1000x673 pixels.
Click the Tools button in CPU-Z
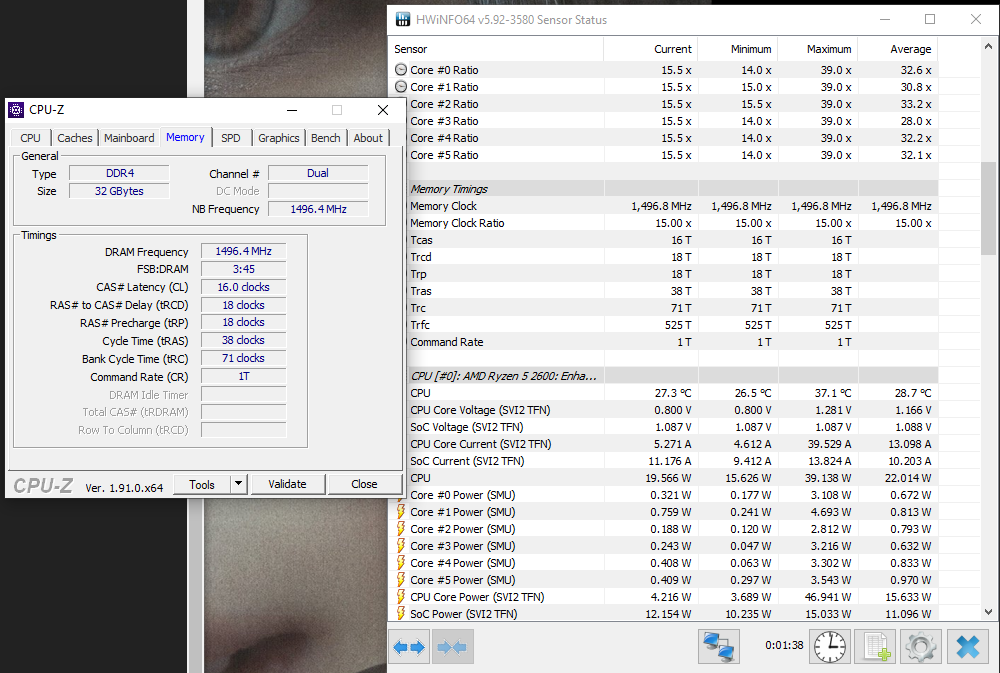[x=202, y=484]
